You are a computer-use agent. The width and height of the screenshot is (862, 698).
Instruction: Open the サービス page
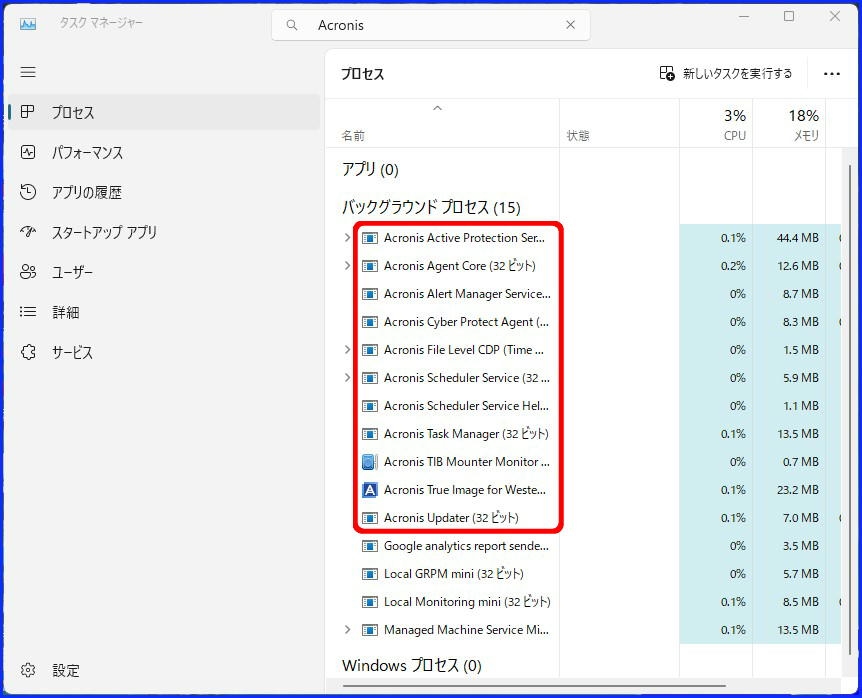tap(164, 352)
